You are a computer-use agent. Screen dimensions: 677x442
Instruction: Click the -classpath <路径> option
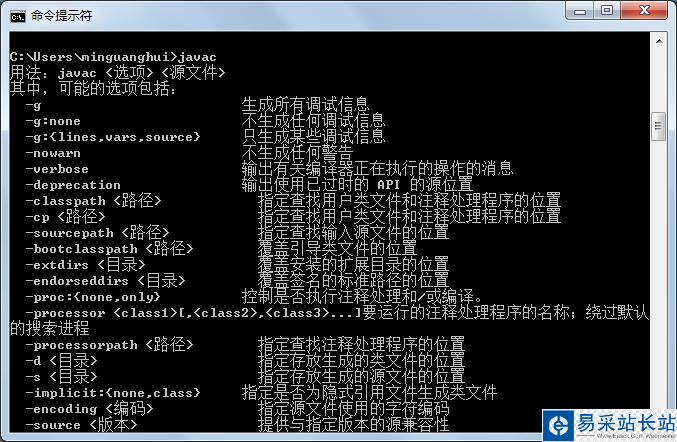click(93, 201)
